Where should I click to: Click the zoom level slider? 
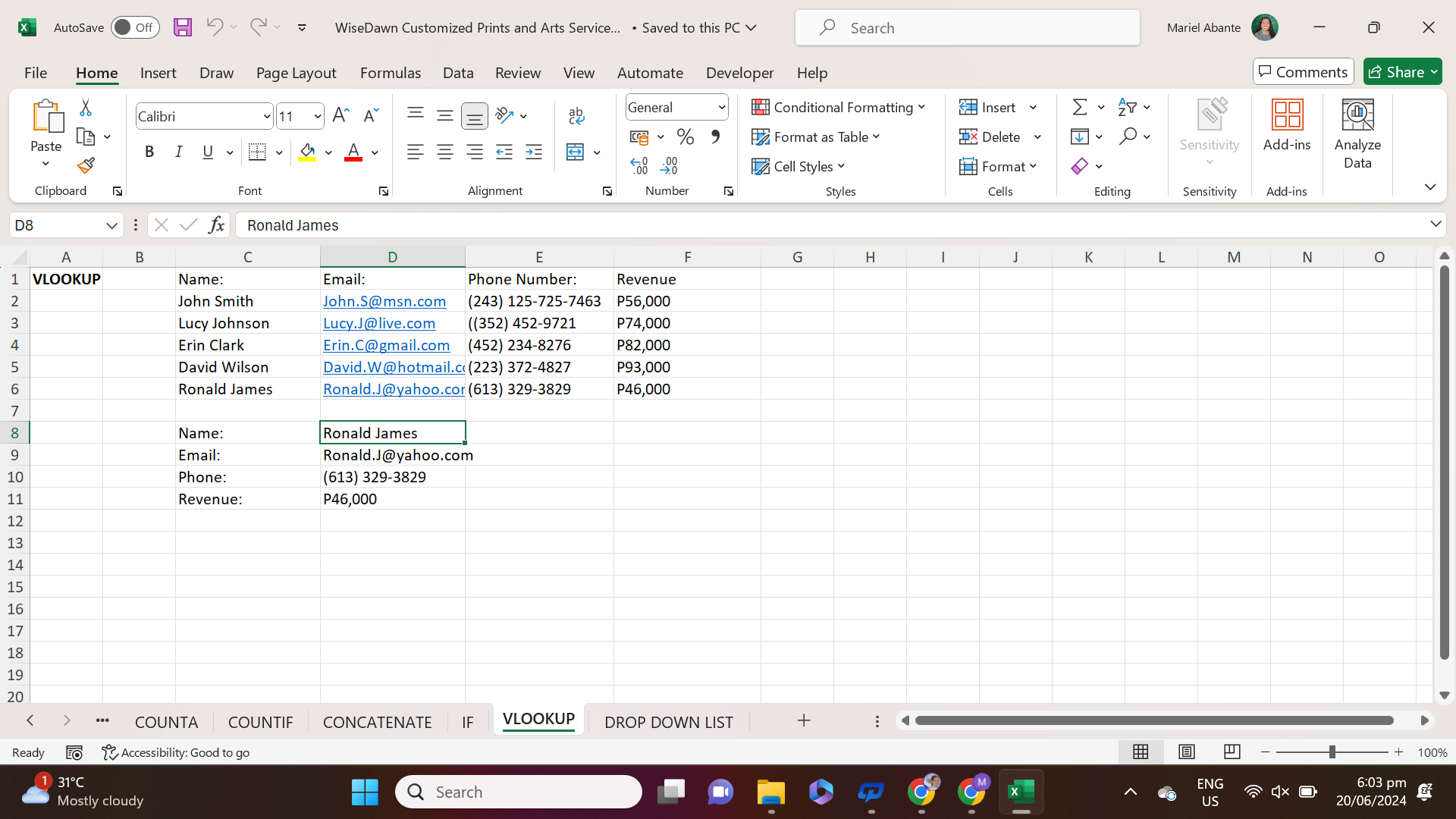click(x=1331, y=752)
